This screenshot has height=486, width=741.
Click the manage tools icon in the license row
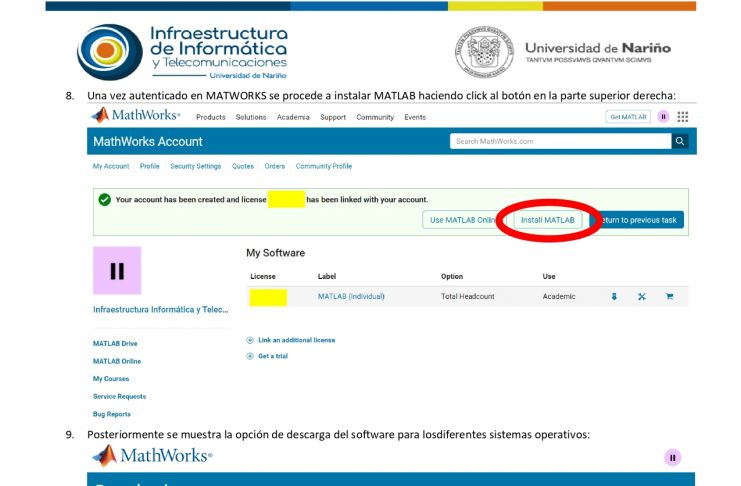641,296
